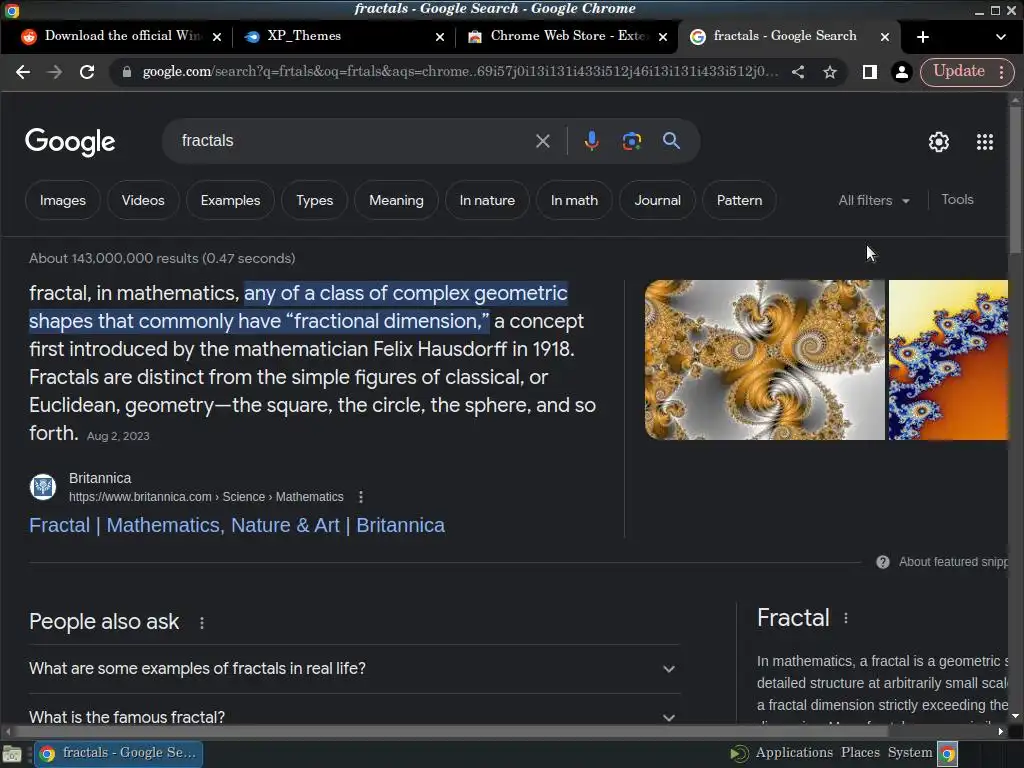Viewport: 1024px width, 768px height.
Task: Select the Meaning filter chip
Action: [396, 200]
